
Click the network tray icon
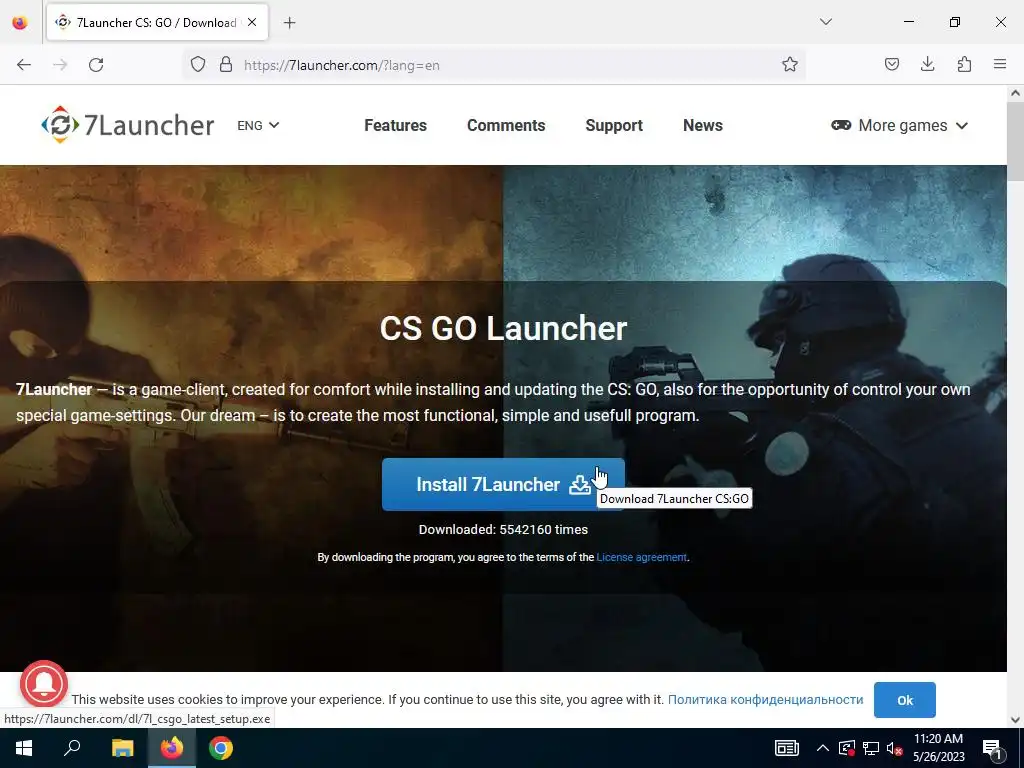871,748
